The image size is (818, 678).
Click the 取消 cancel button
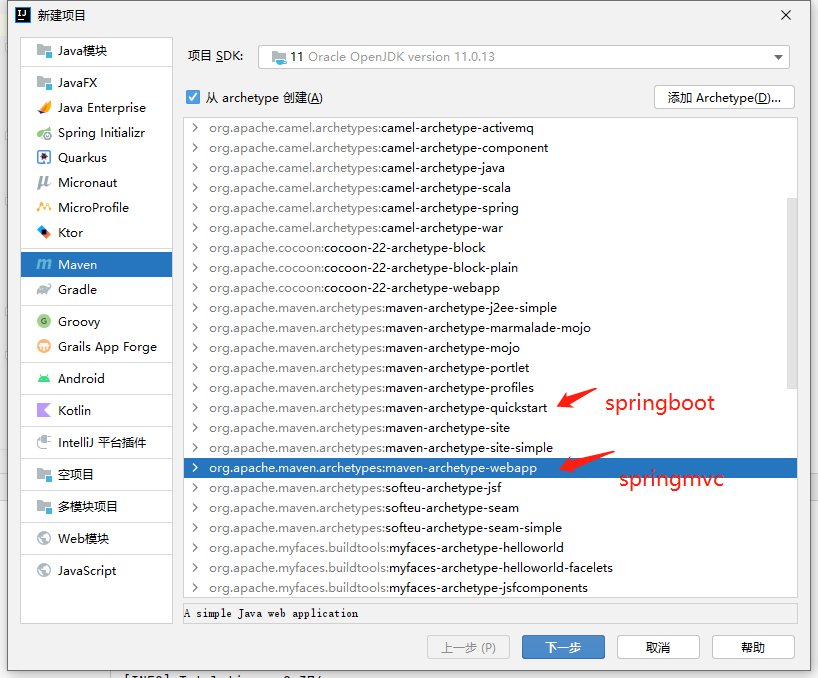click(x=658, y=647)
